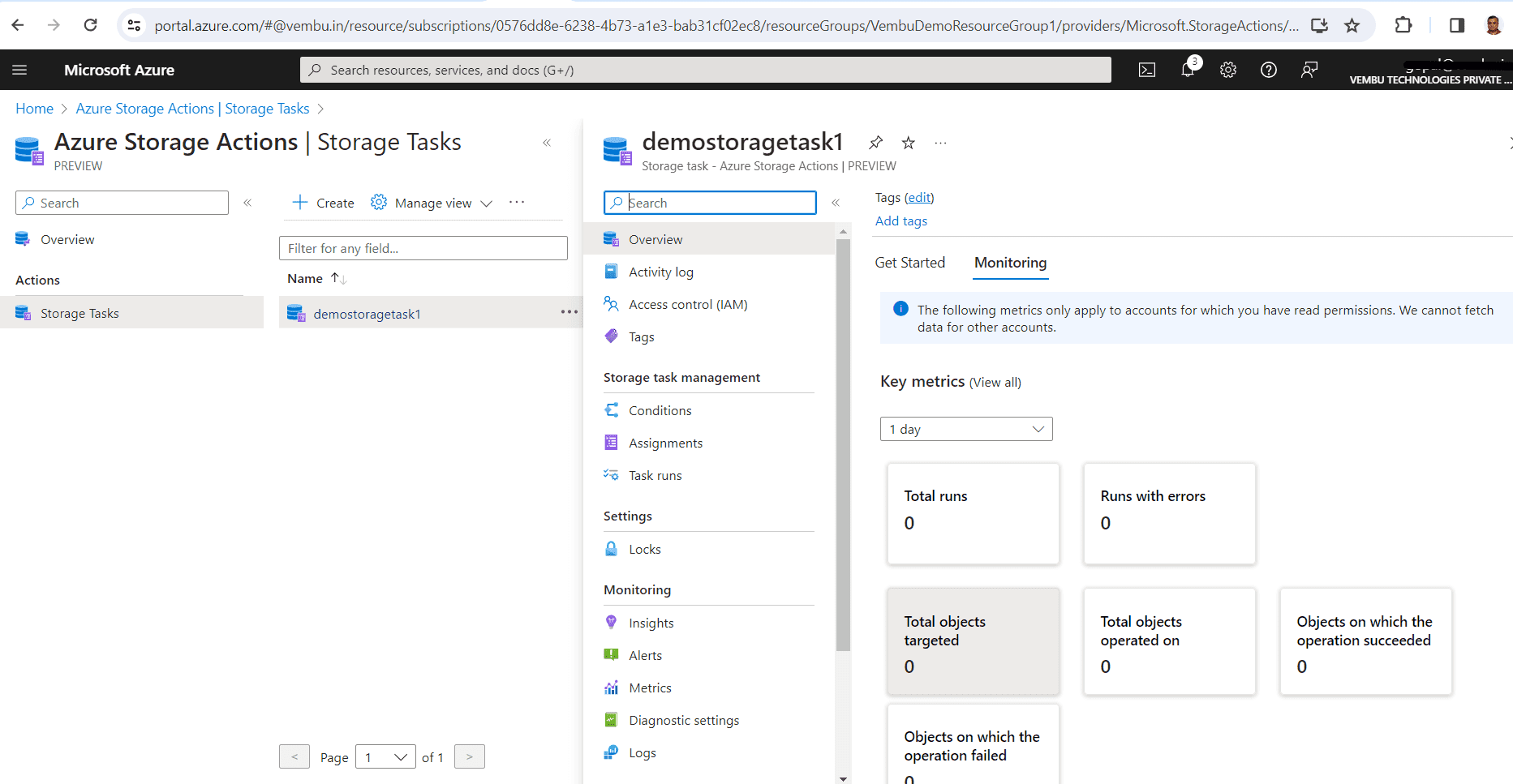The height and width of the screenshot is (784, 1513).
Task: Open the Chrome profile avatar
Action: pos(1494,25)
